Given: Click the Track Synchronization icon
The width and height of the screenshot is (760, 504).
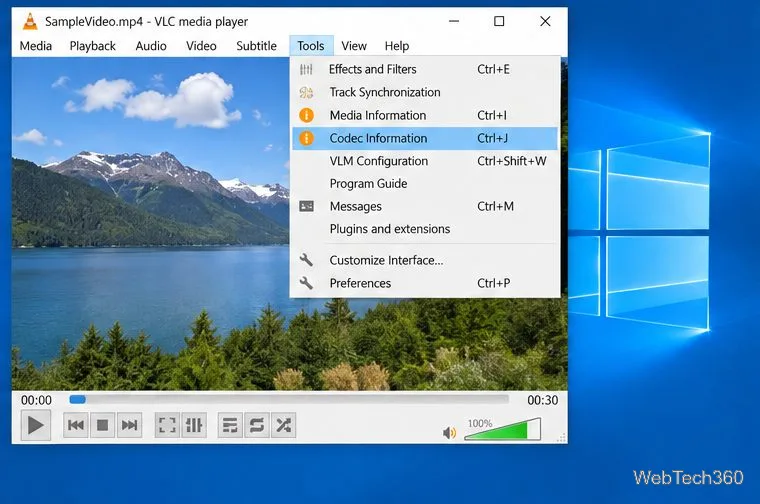Looking at the screenshot, I should point(306,92).
